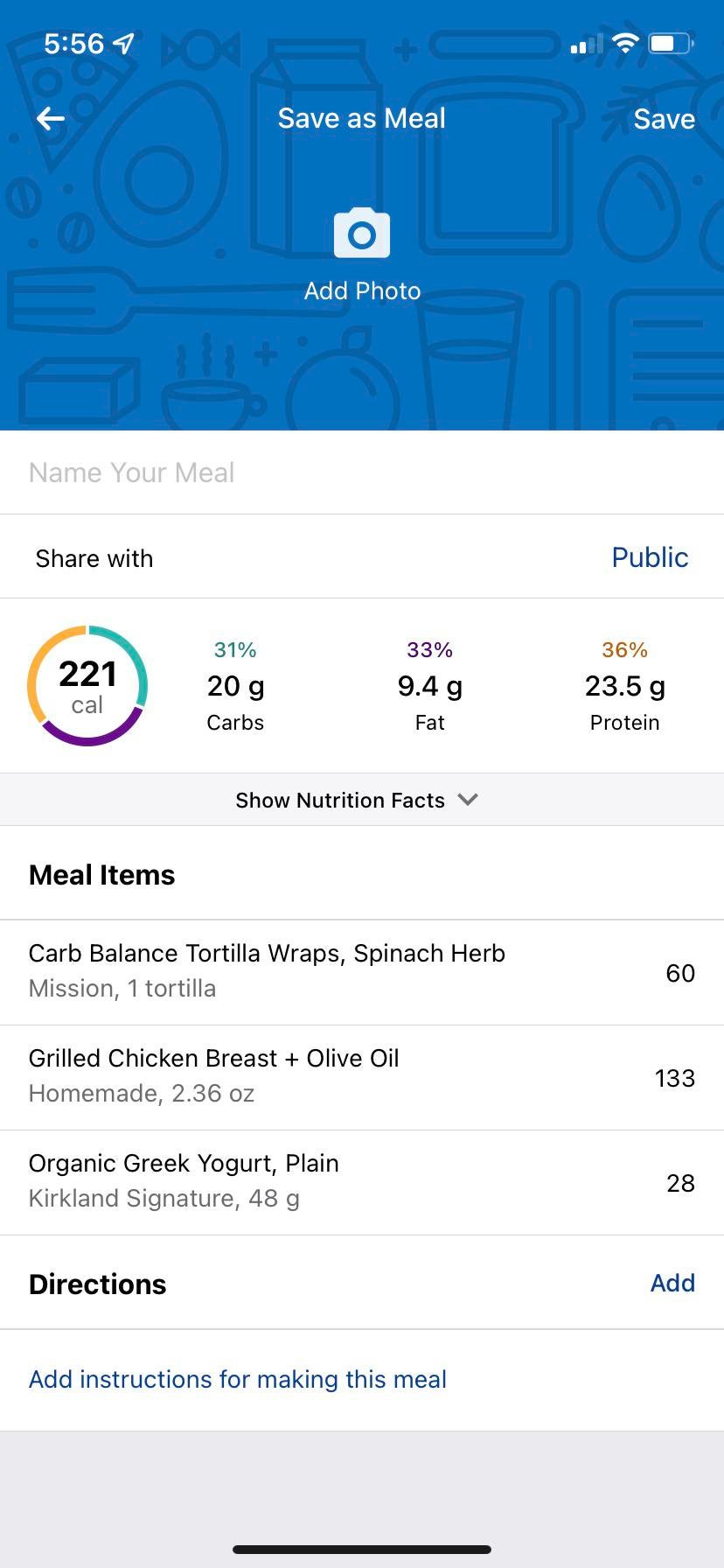
Task: Tap the 23.5 g Protein stat
Action: coord(624,687)
